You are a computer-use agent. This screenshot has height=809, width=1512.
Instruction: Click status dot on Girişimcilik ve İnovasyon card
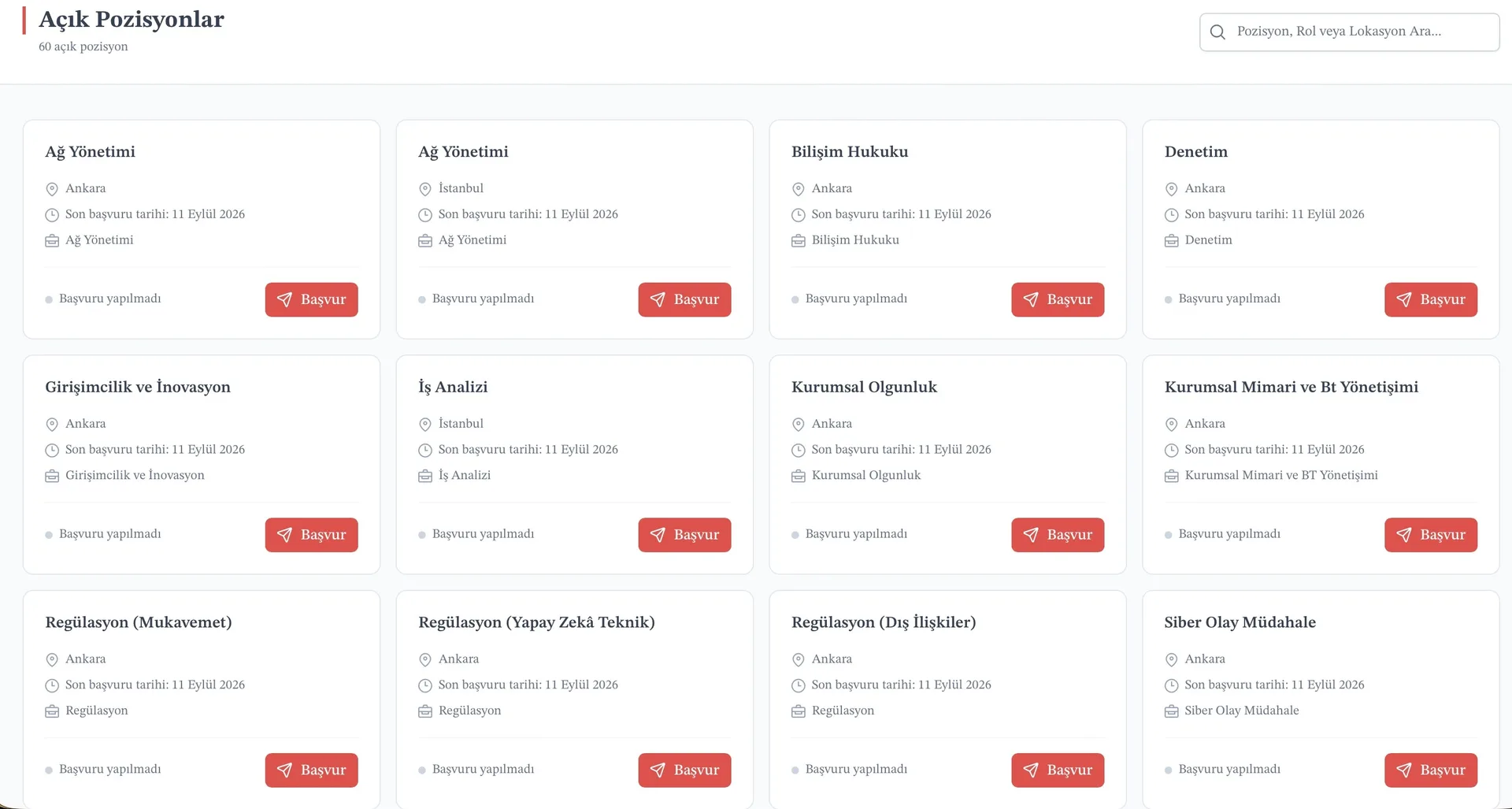pos(49,535)
